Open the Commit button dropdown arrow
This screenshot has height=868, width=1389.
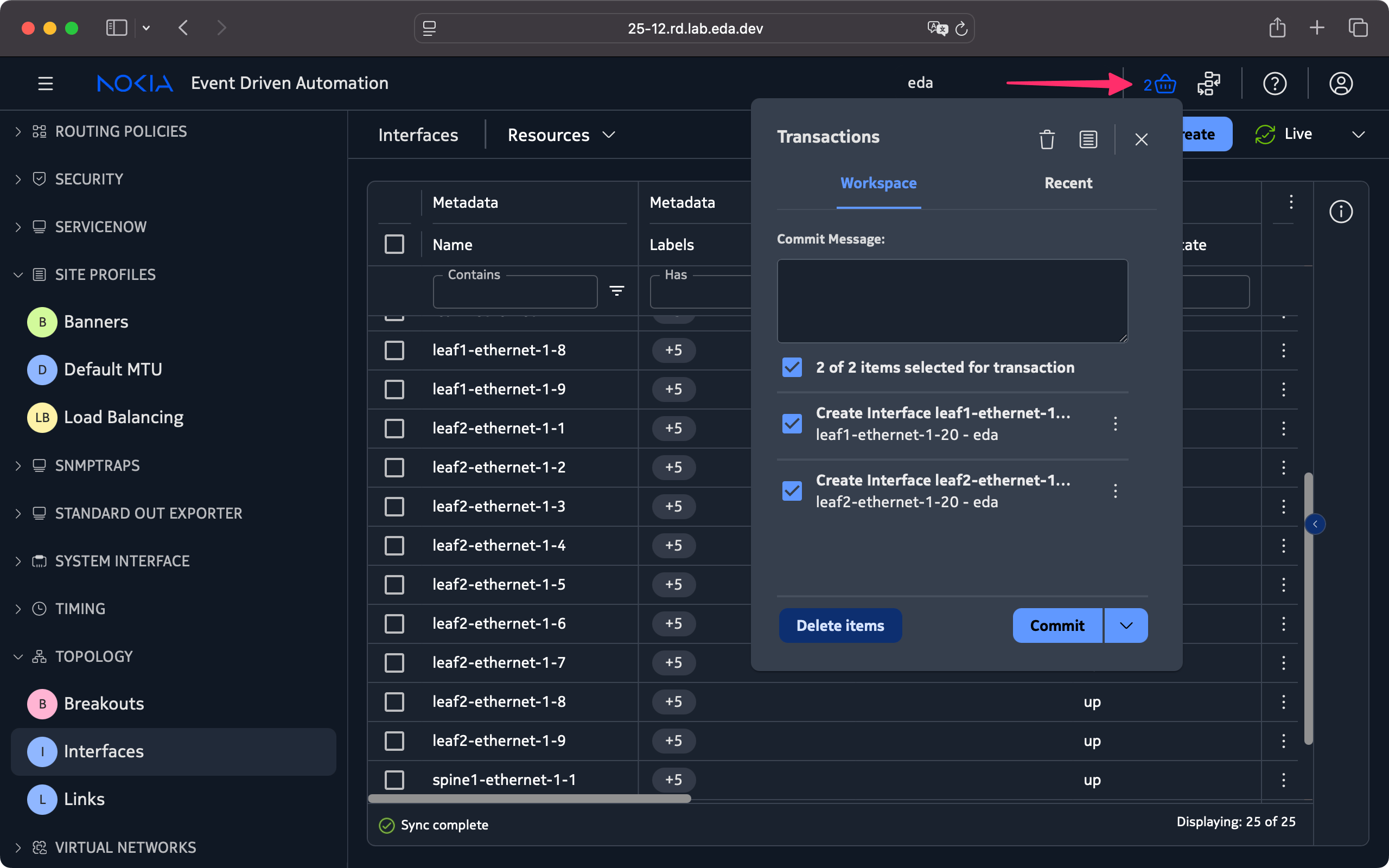coord(1125,625)
